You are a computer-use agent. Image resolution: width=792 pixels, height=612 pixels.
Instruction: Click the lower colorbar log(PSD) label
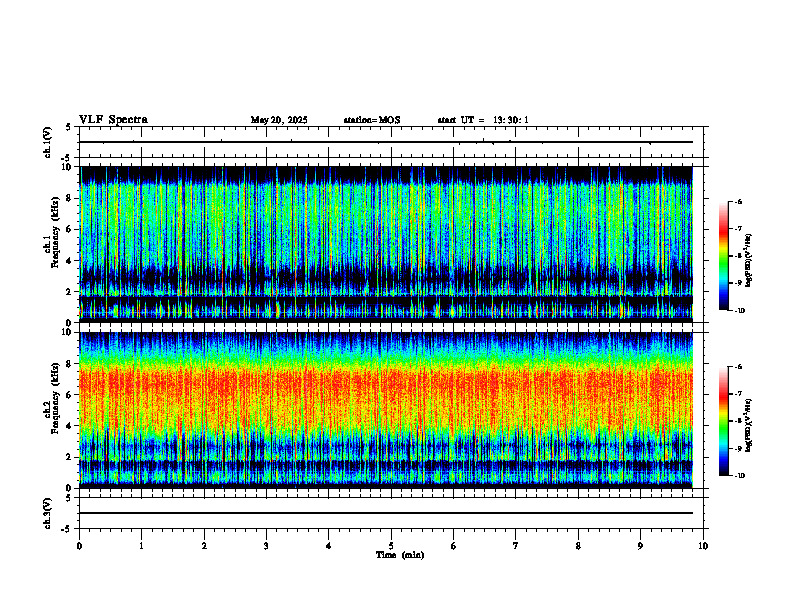749,426
